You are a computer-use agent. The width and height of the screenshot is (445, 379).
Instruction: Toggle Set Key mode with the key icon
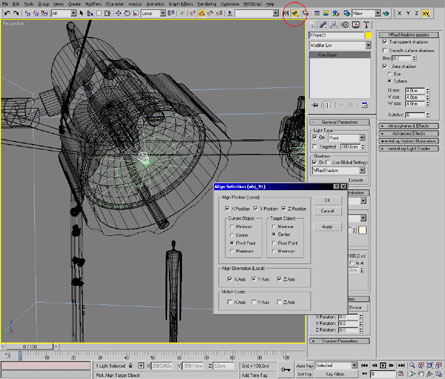(286, 369)
